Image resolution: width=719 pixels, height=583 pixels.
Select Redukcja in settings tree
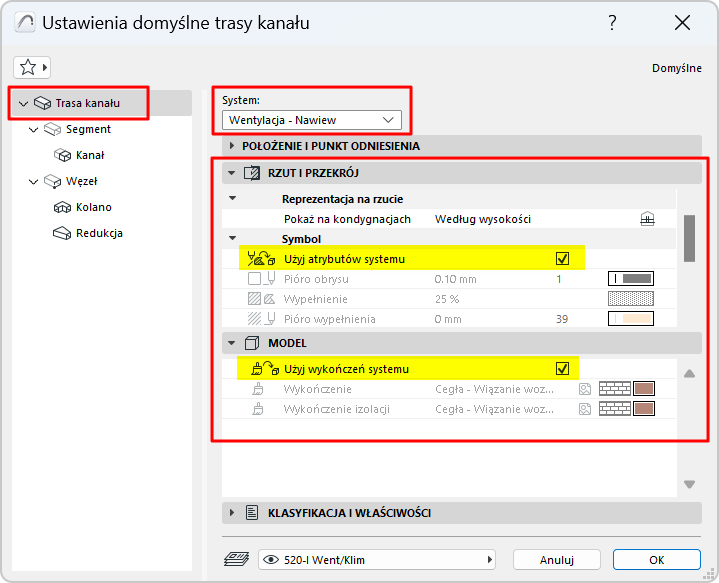pos(100,233)
